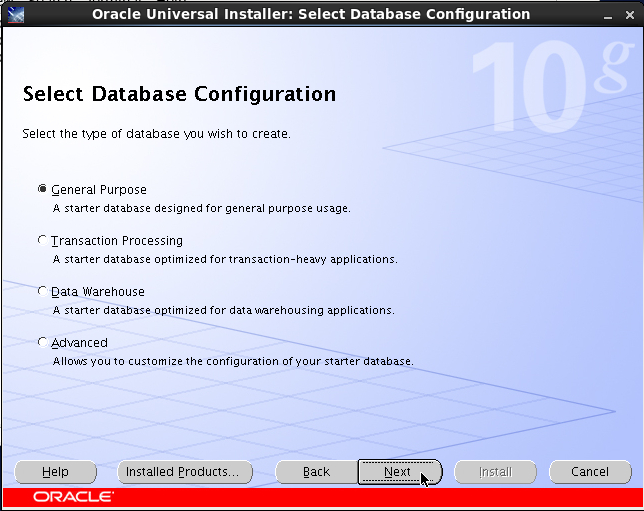The height and width of the screenshot is (511, 644).
Task: Select the General Purpose radio button
Action: point(42,189)
